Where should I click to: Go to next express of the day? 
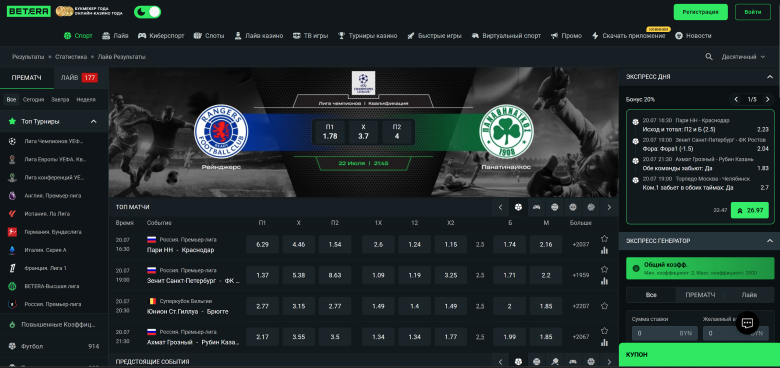pyautogui.click(x=768, y=99)
